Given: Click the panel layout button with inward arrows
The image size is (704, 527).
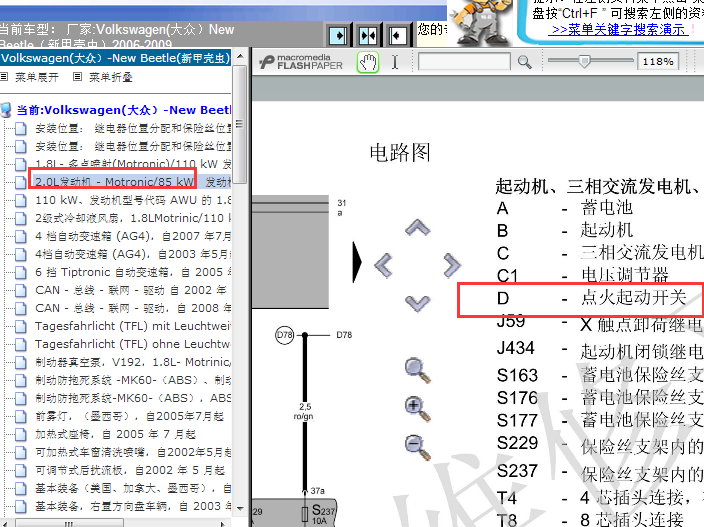Looking at the screenshot, I should click(x=368, y=35).
